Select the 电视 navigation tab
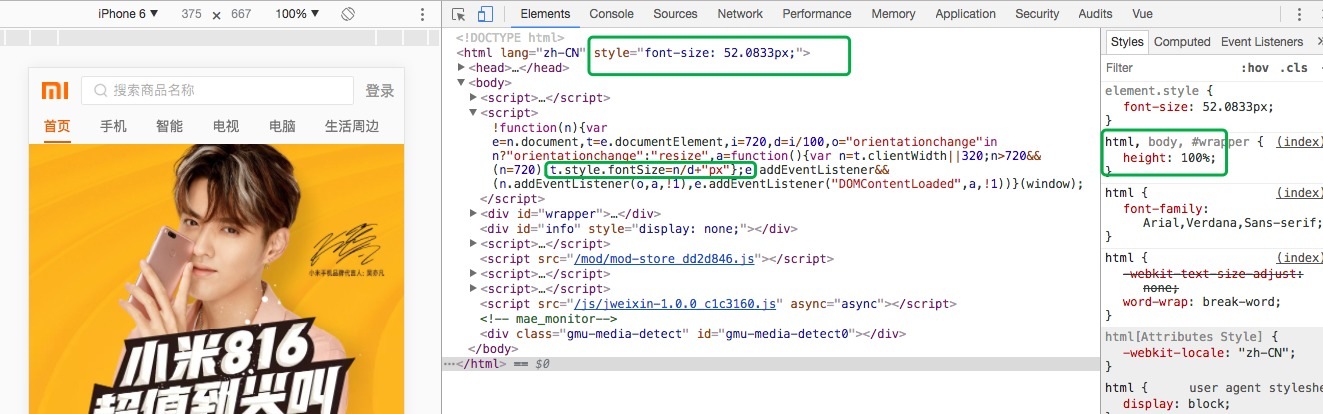This screenshot has height=414, width=1323. (226, 126)
